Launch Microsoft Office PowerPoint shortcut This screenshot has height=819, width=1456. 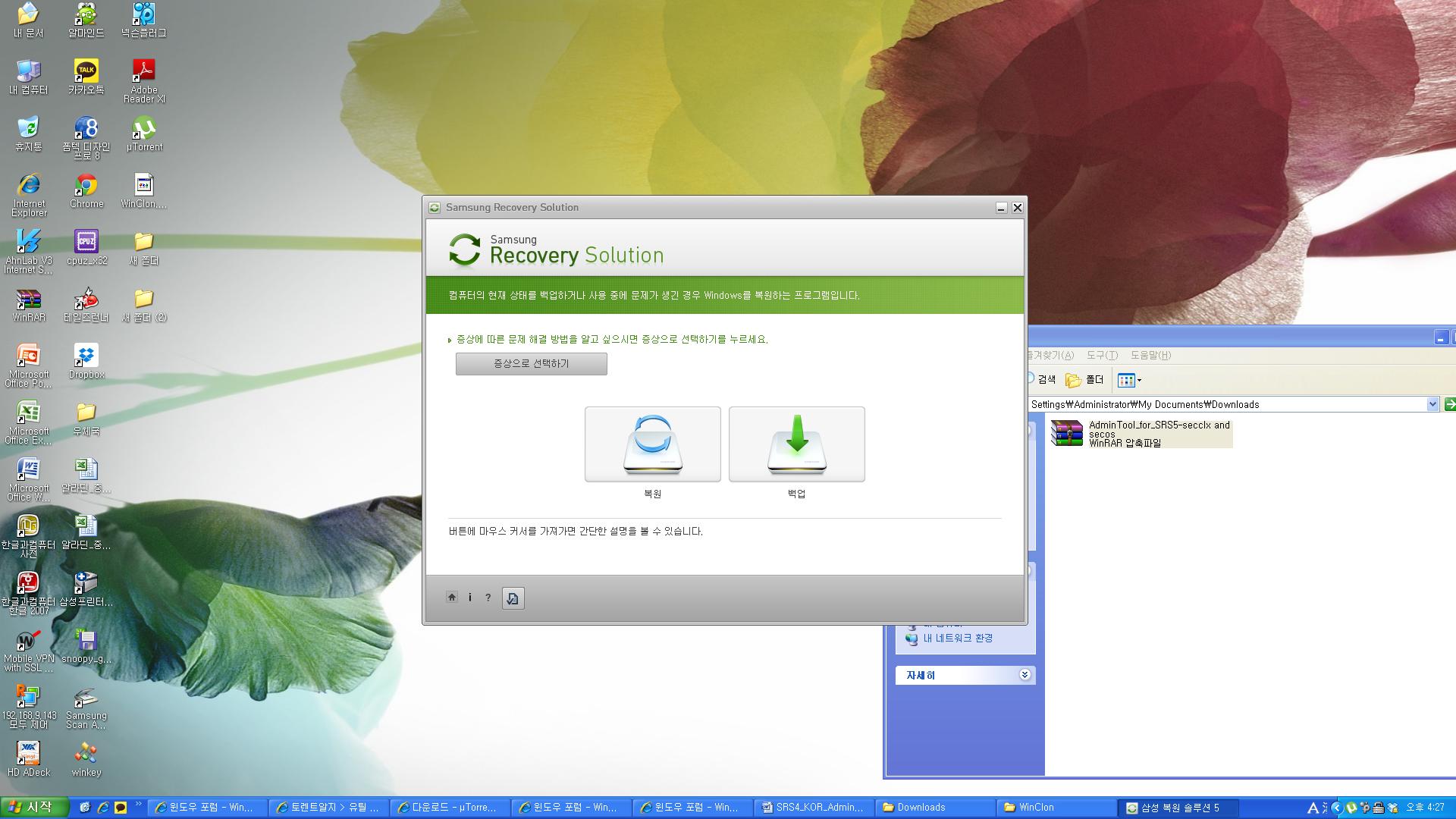click(29, 366)
